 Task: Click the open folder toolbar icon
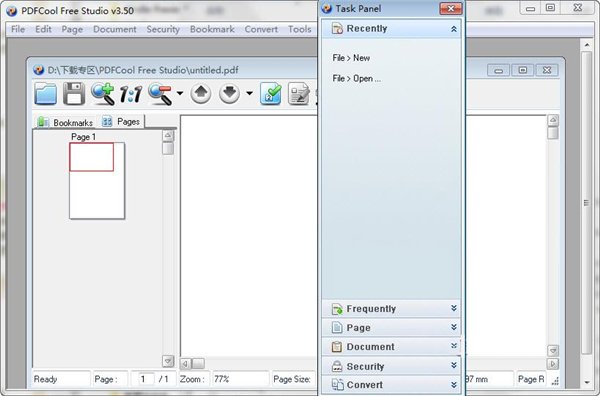point(46,94)
